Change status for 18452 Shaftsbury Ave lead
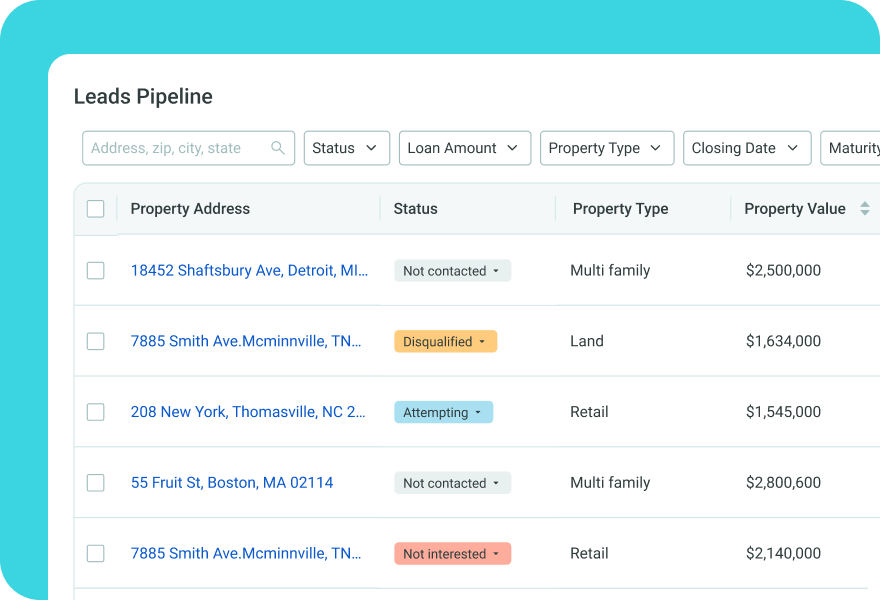The height and width of the screenshot is (600, 880). pos(452,271)
